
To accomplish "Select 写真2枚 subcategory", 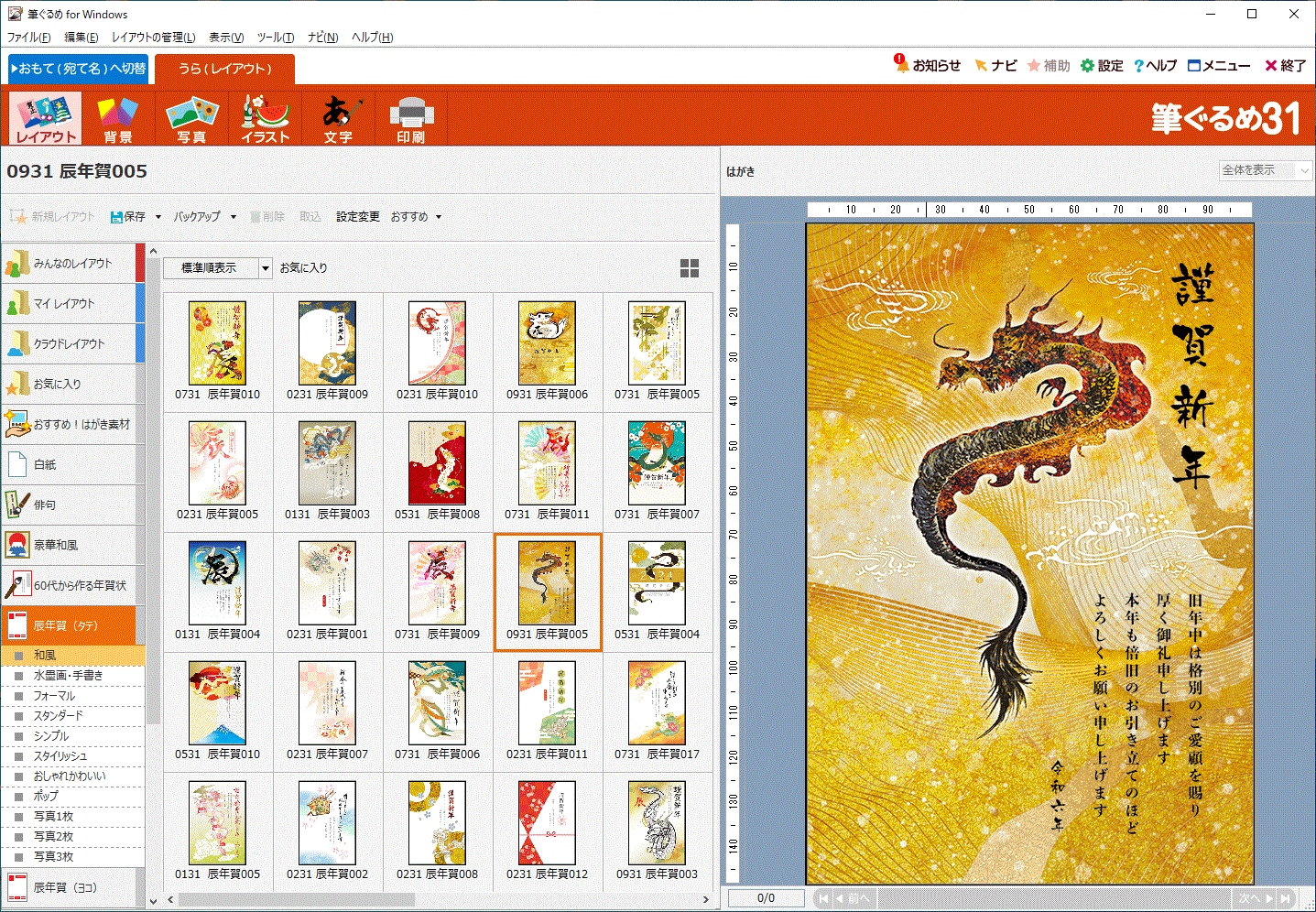I will [72, 837].
